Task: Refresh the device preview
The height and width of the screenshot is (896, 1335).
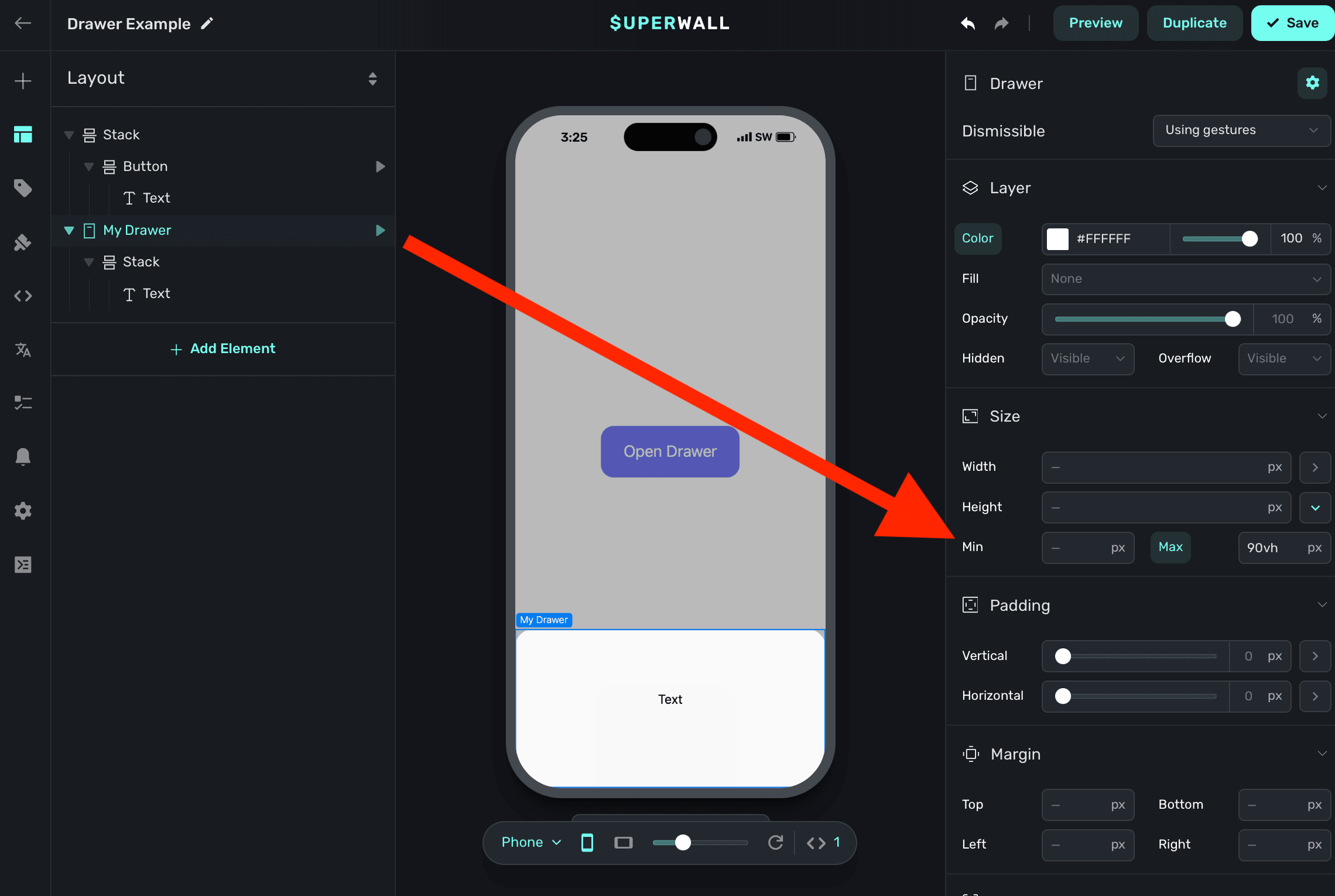Action: (x=776, y=842)
